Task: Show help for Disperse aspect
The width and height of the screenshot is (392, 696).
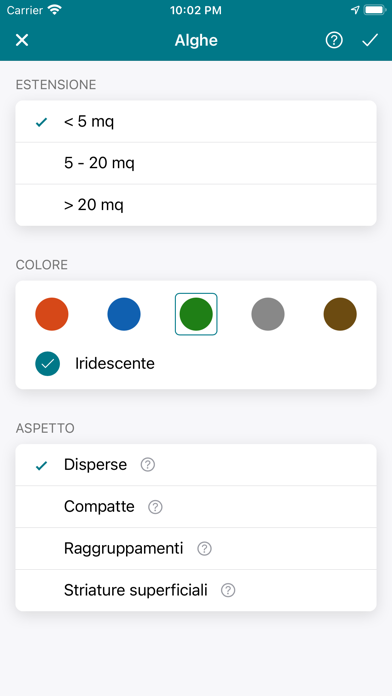Action: tap(148, 465)
